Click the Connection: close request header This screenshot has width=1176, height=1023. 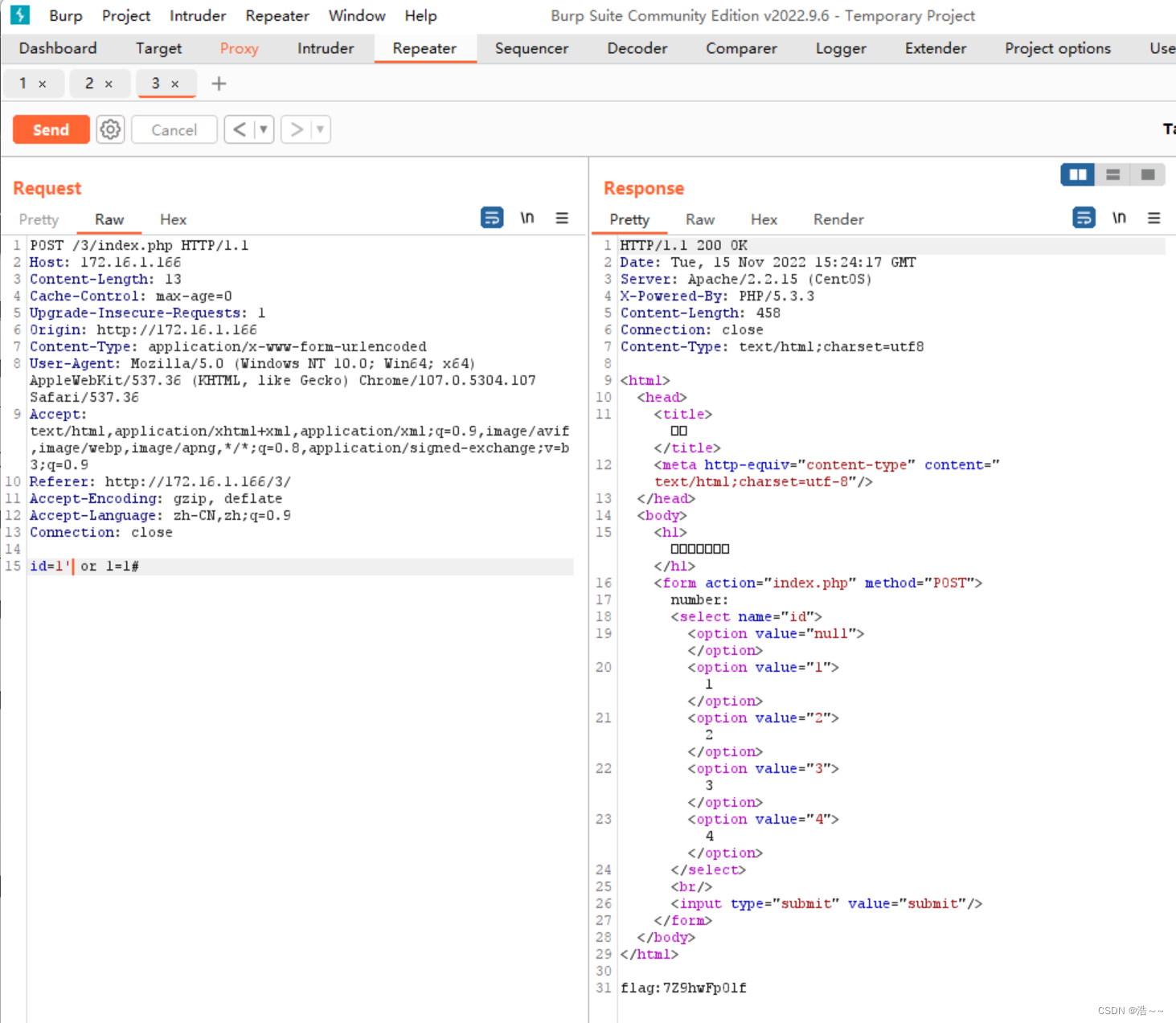101,533
